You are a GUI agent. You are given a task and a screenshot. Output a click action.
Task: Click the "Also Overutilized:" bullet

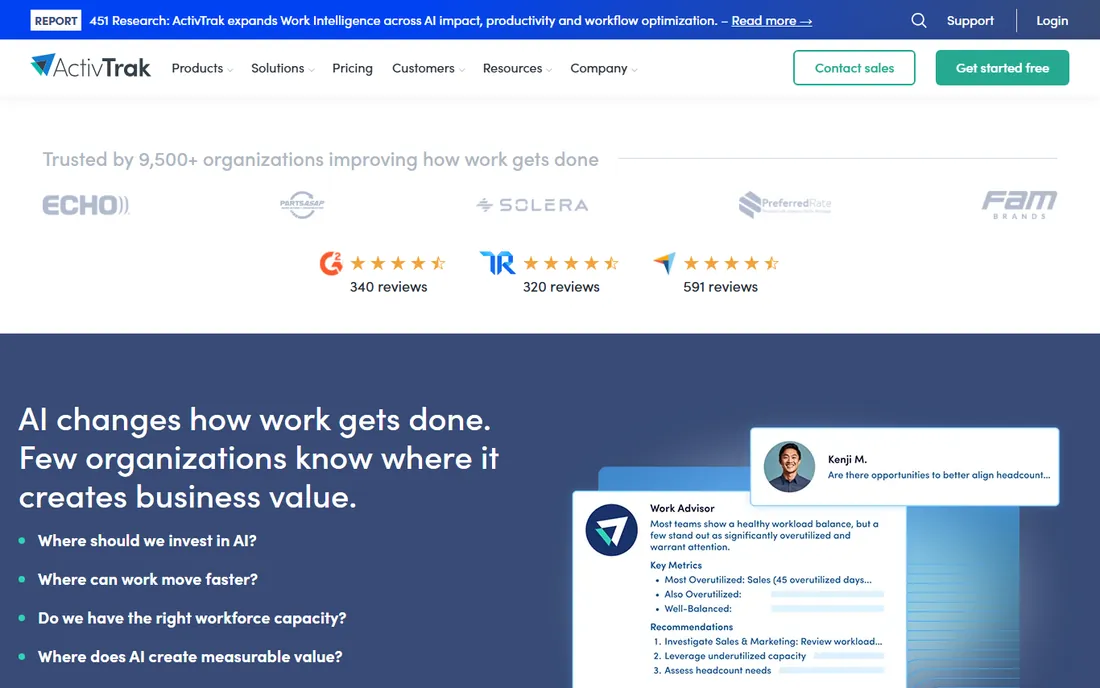coord(702,595)
